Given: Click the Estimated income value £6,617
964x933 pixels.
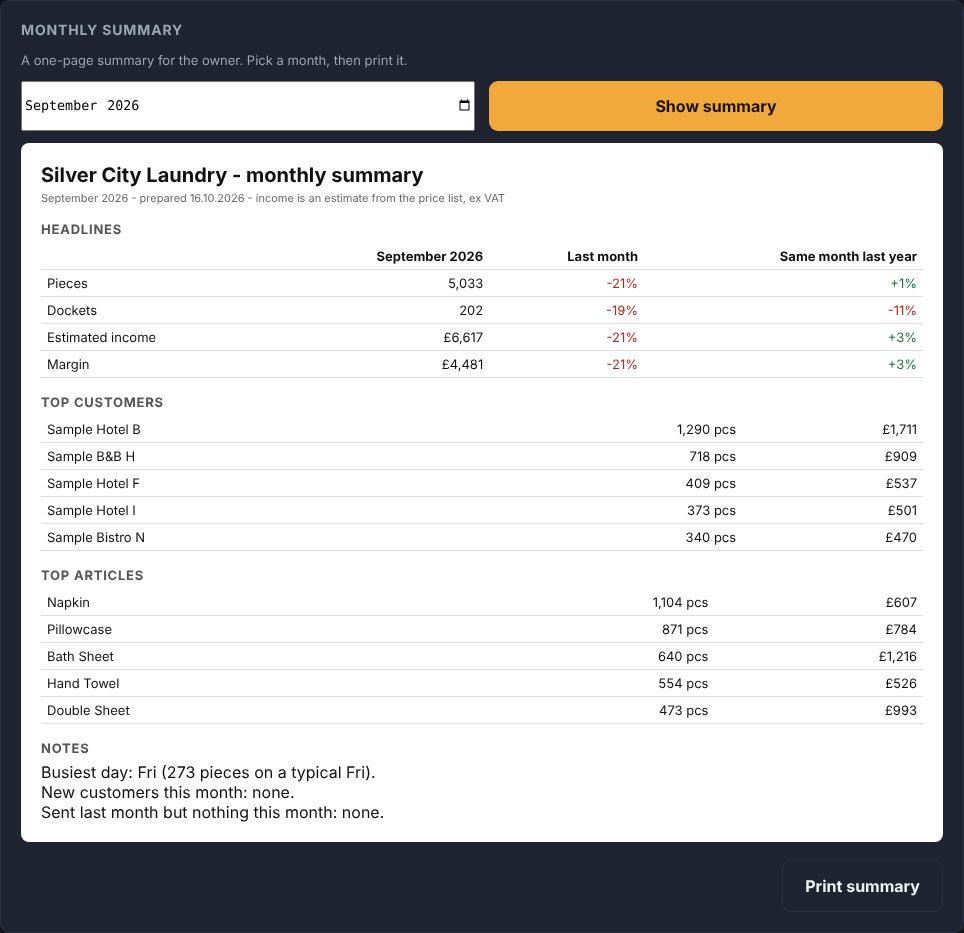Looking at the screenshot, I should 463,337.
